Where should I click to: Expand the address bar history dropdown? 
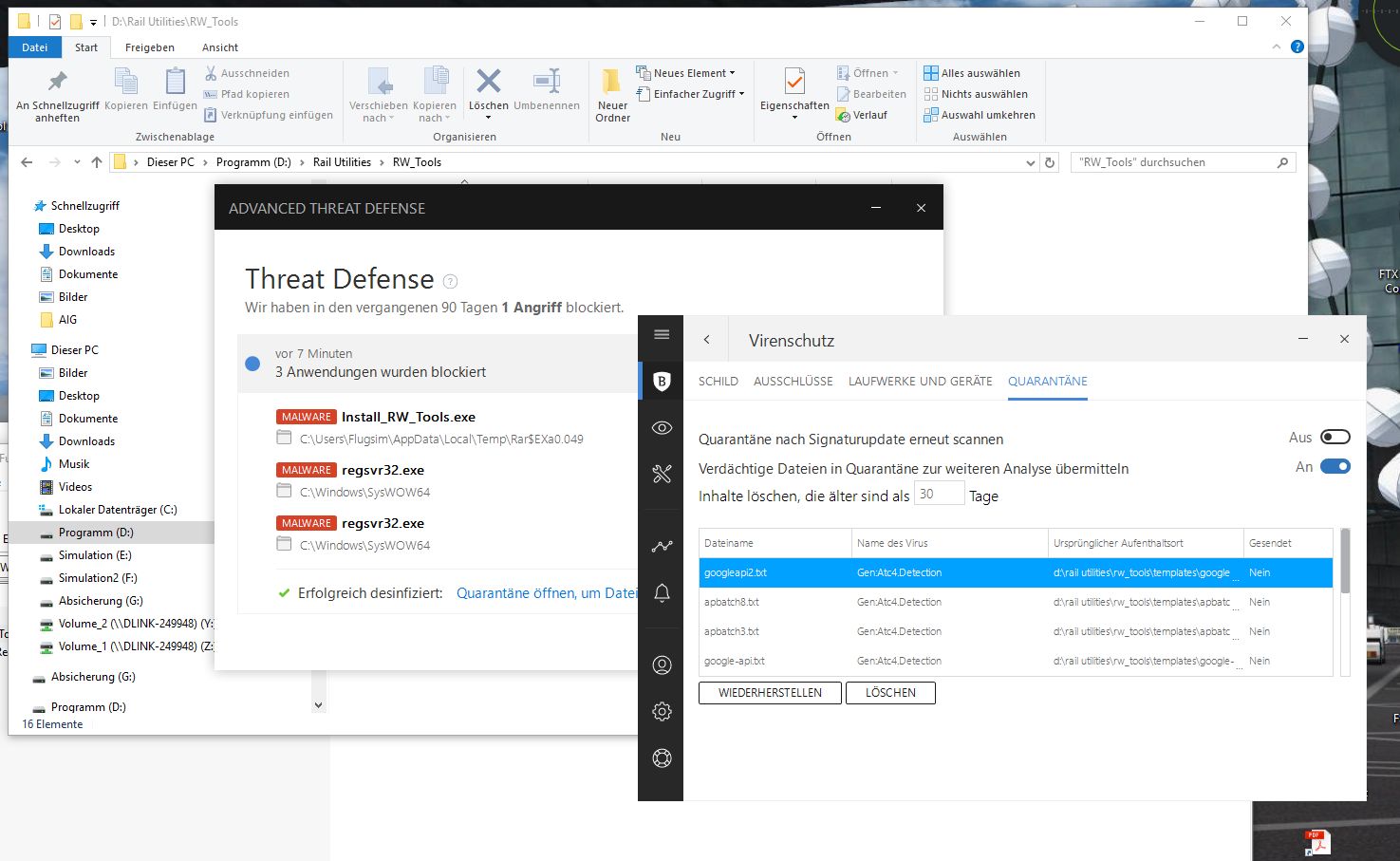point(1031,163)
